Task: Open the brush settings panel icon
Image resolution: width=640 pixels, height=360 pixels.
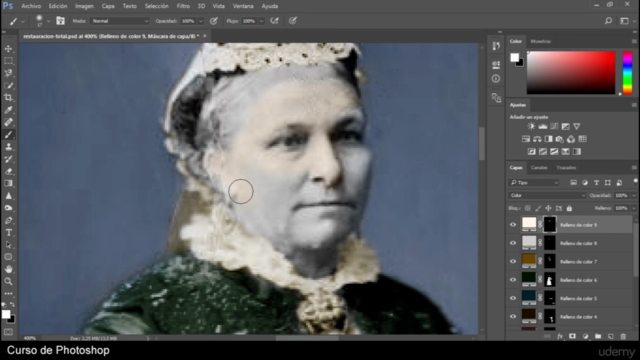Action: tap(60, 21)
